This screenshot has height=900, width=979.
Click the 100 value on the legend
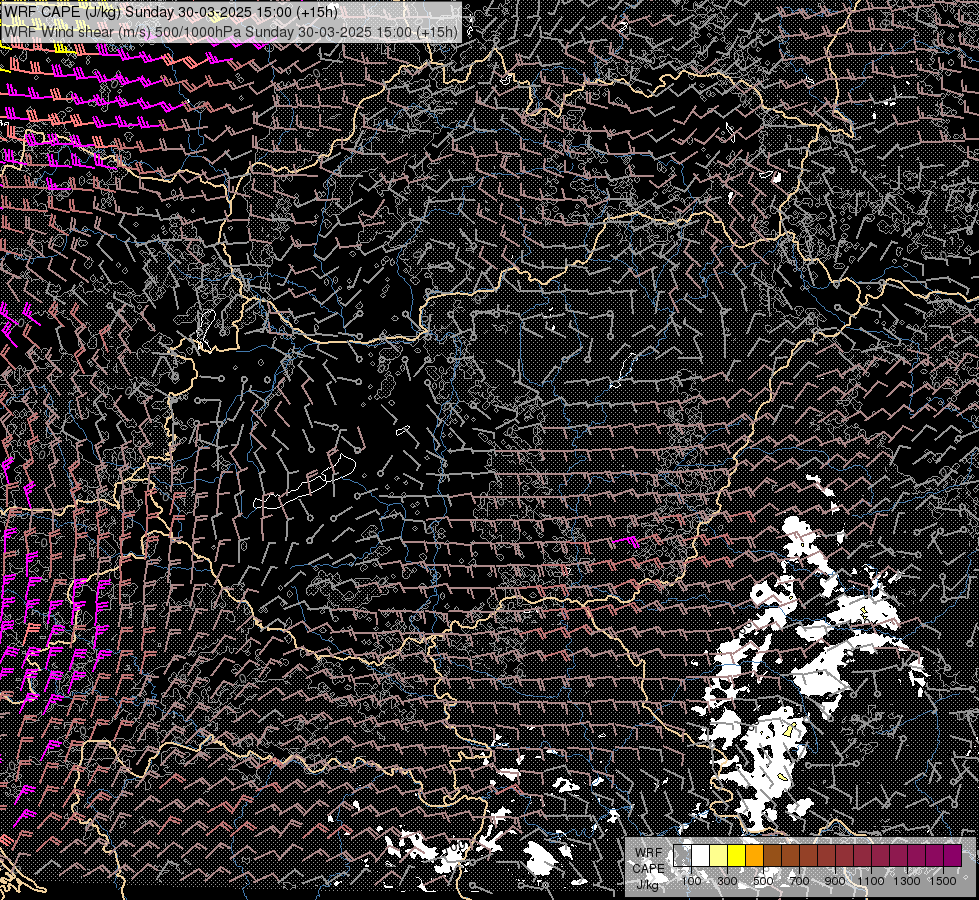(x=691, y=881)
